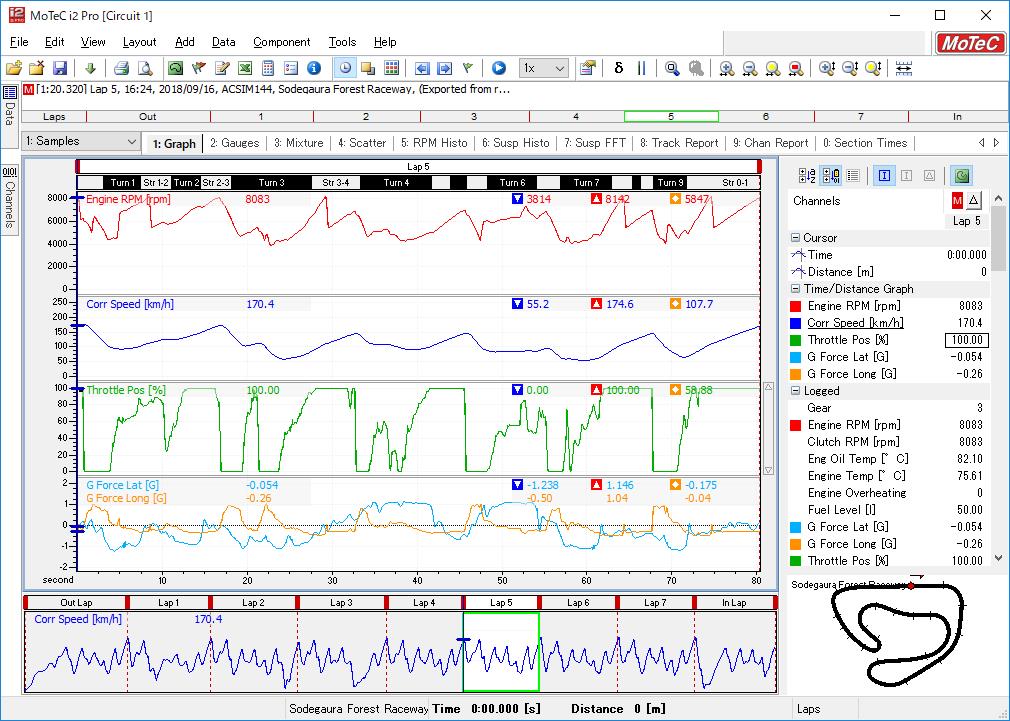Click the Throttle Pos value box 100.00

click(966, 340)
